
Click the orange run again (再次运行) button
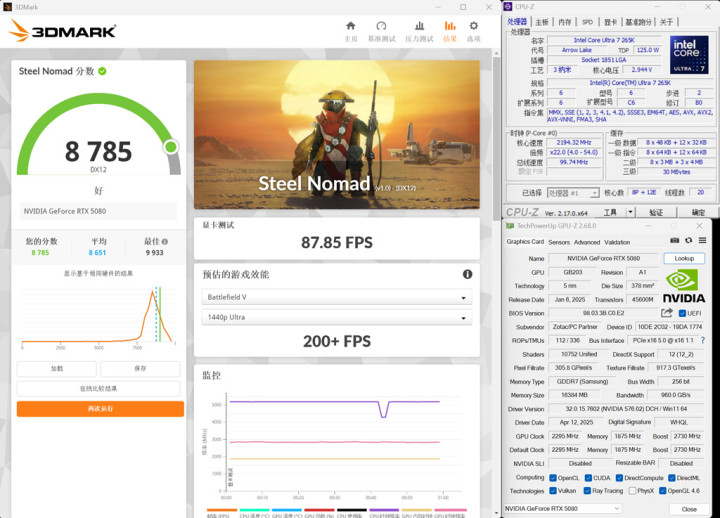pyautogui.click(x=100, y=409)
